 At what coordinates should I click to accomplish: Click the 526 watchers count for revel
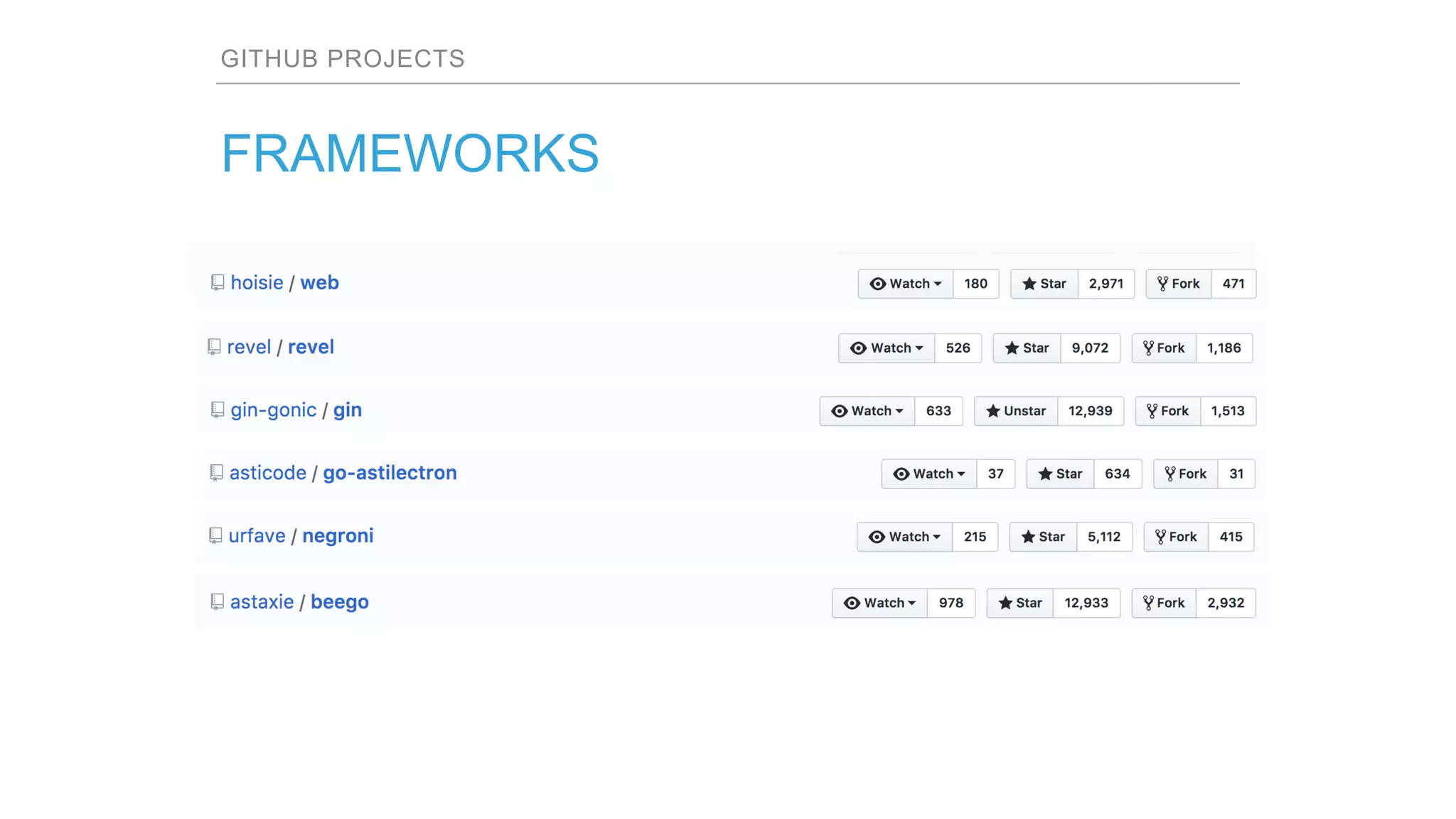[x=958, y=348]
